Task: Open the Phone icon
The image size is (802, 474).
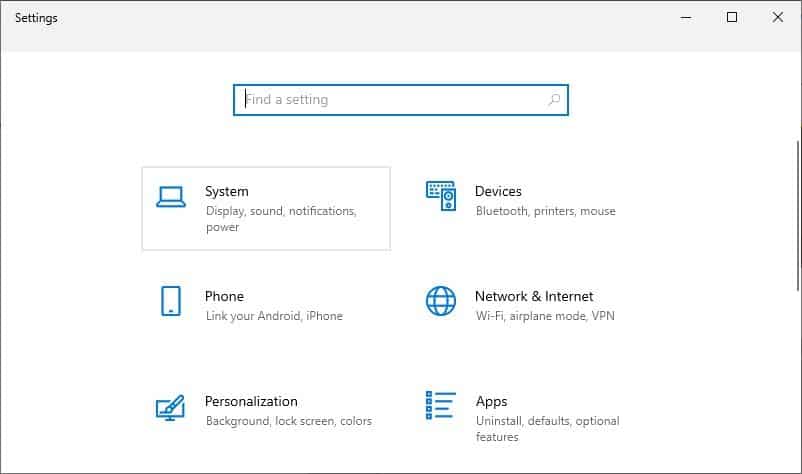Action: tap(171, 301)
